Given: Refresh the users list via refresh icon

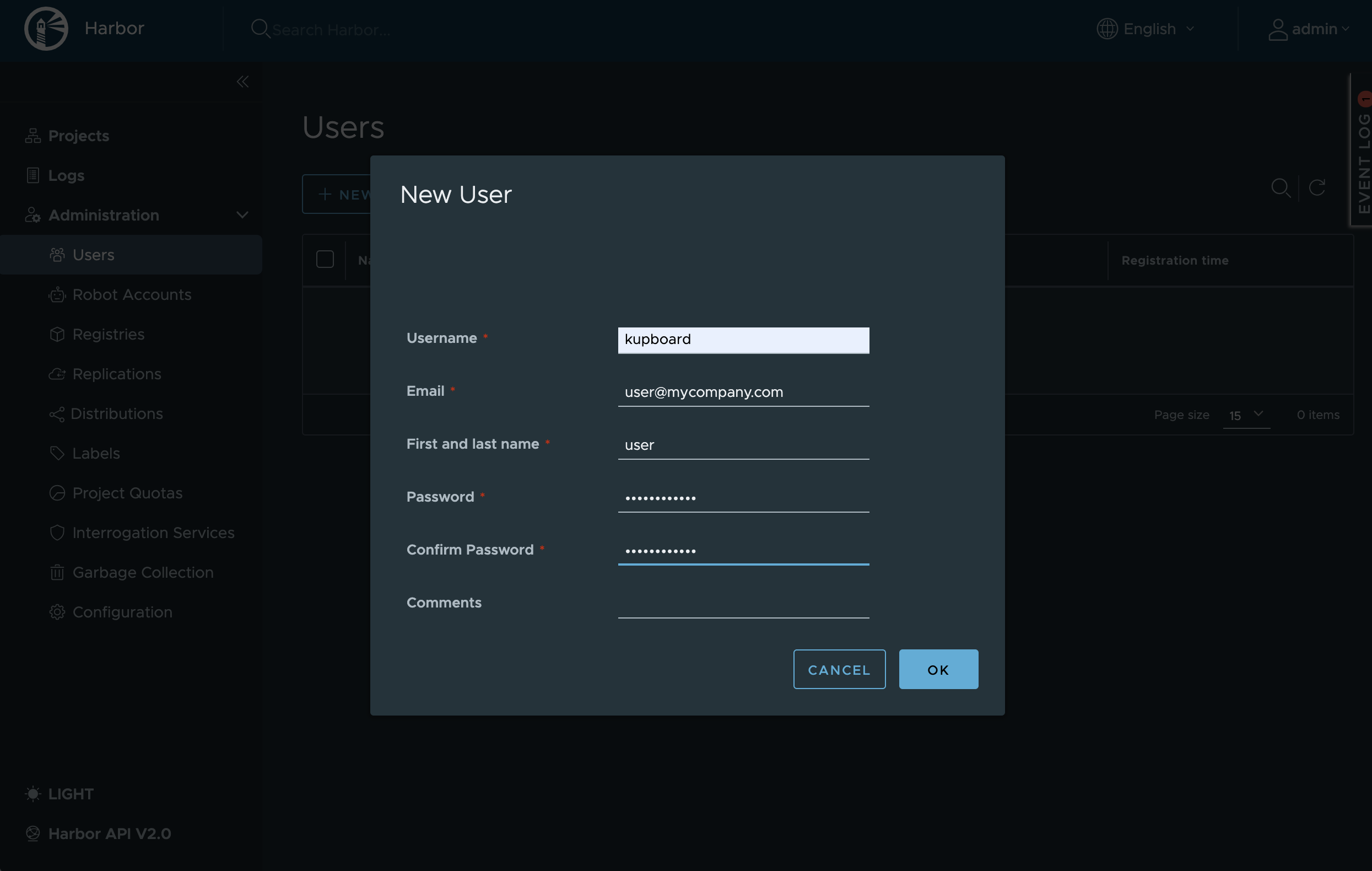Looking at the screenshot, I should point(1317,187).
